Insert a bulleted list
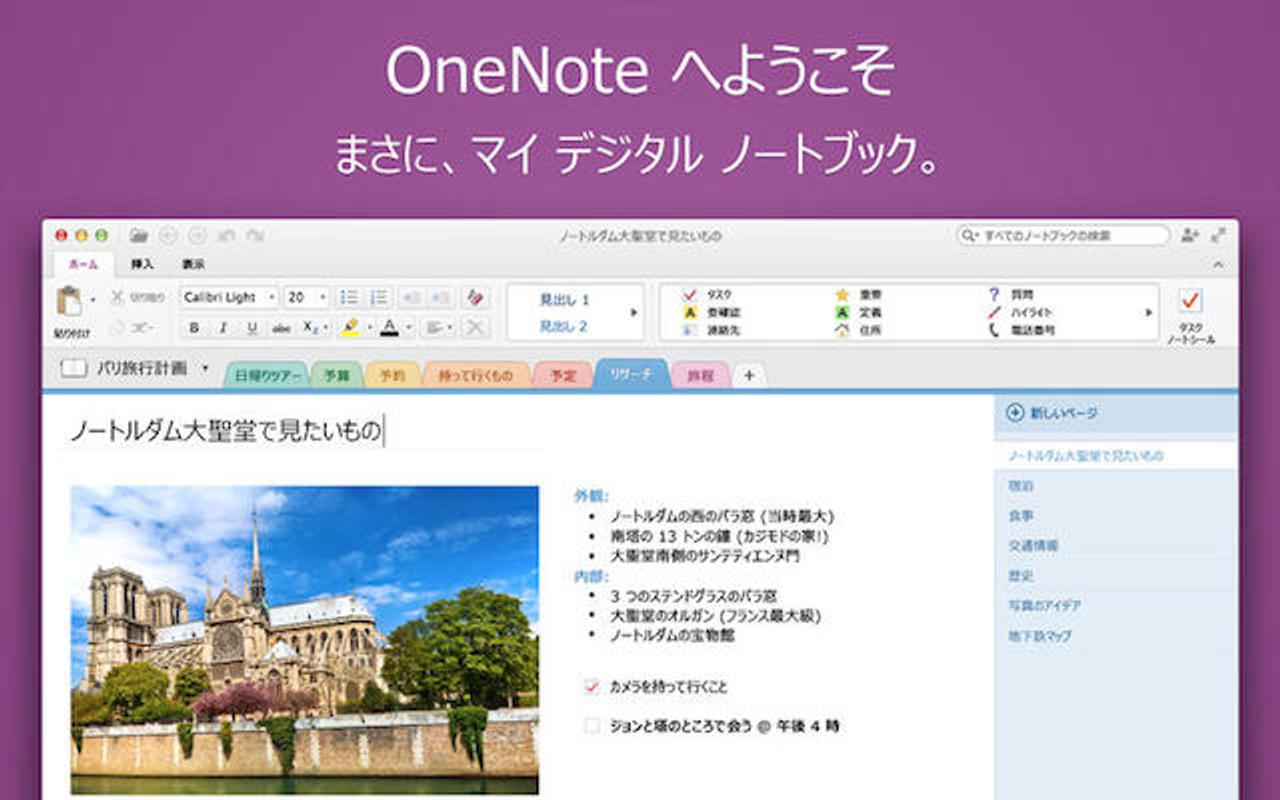 (349, 297)
